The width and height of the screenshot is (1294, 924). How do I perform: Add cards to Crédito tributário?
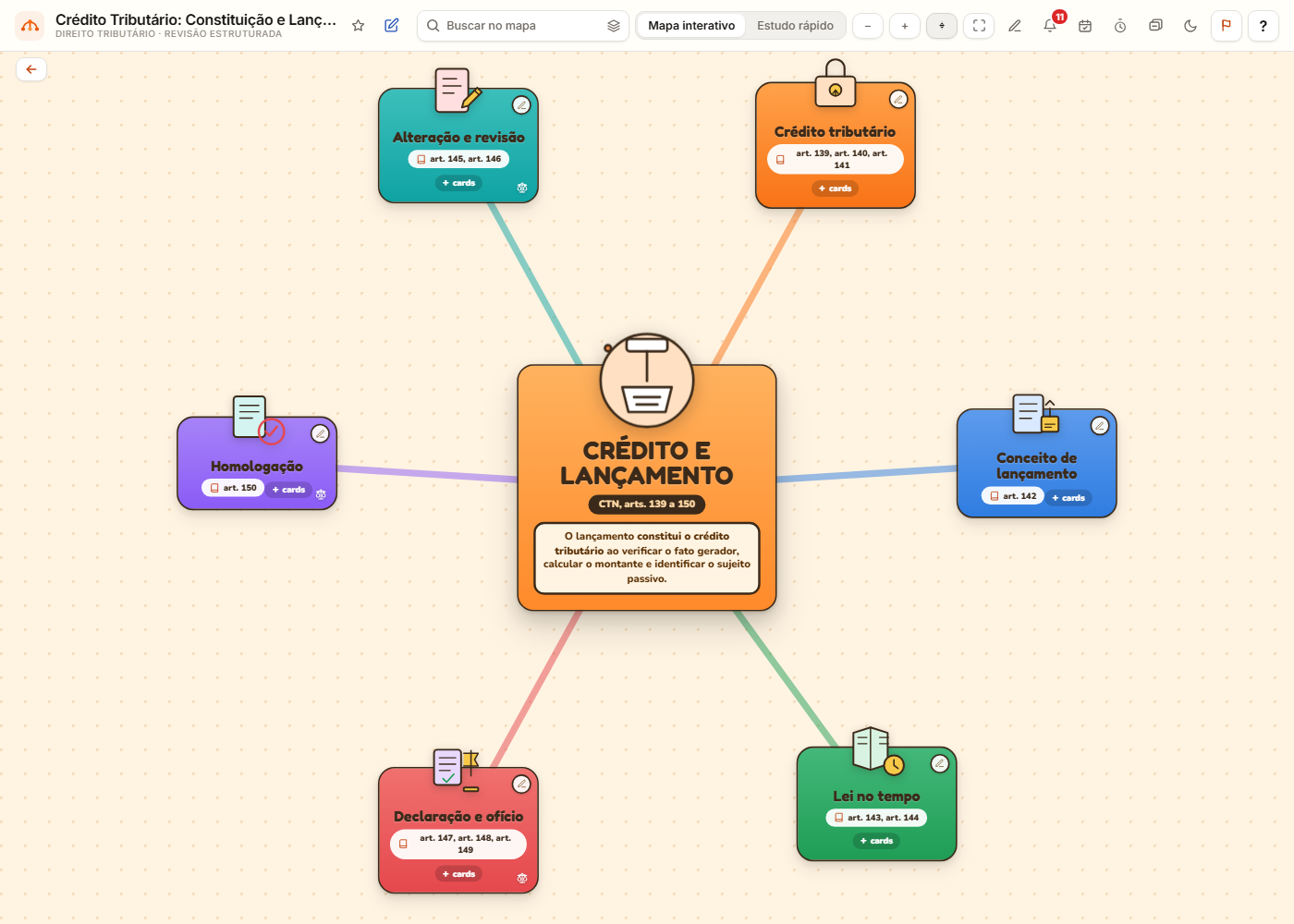pos(836,188)
